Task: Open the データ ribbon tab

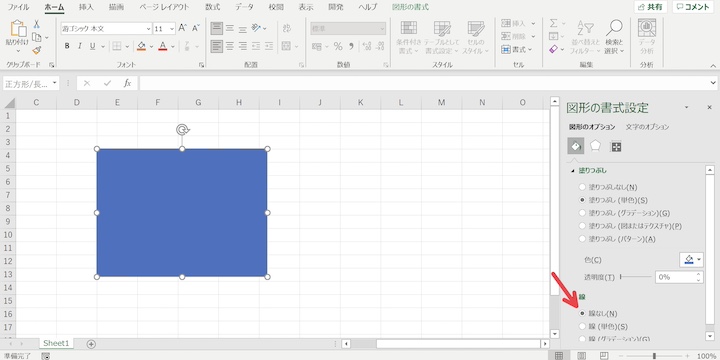Action: click(x=244, y=7)
